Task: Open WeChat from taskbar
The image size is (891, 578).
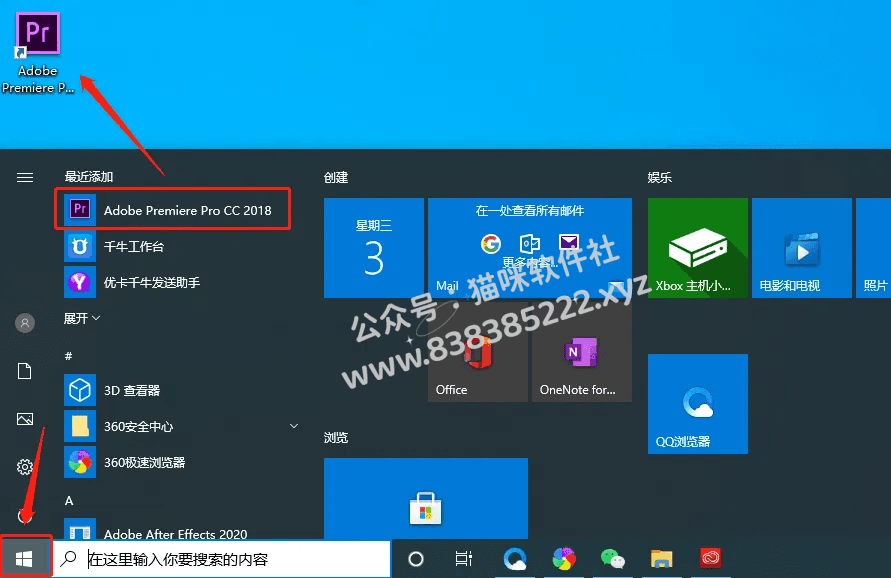Action: [x=613, y=559]
